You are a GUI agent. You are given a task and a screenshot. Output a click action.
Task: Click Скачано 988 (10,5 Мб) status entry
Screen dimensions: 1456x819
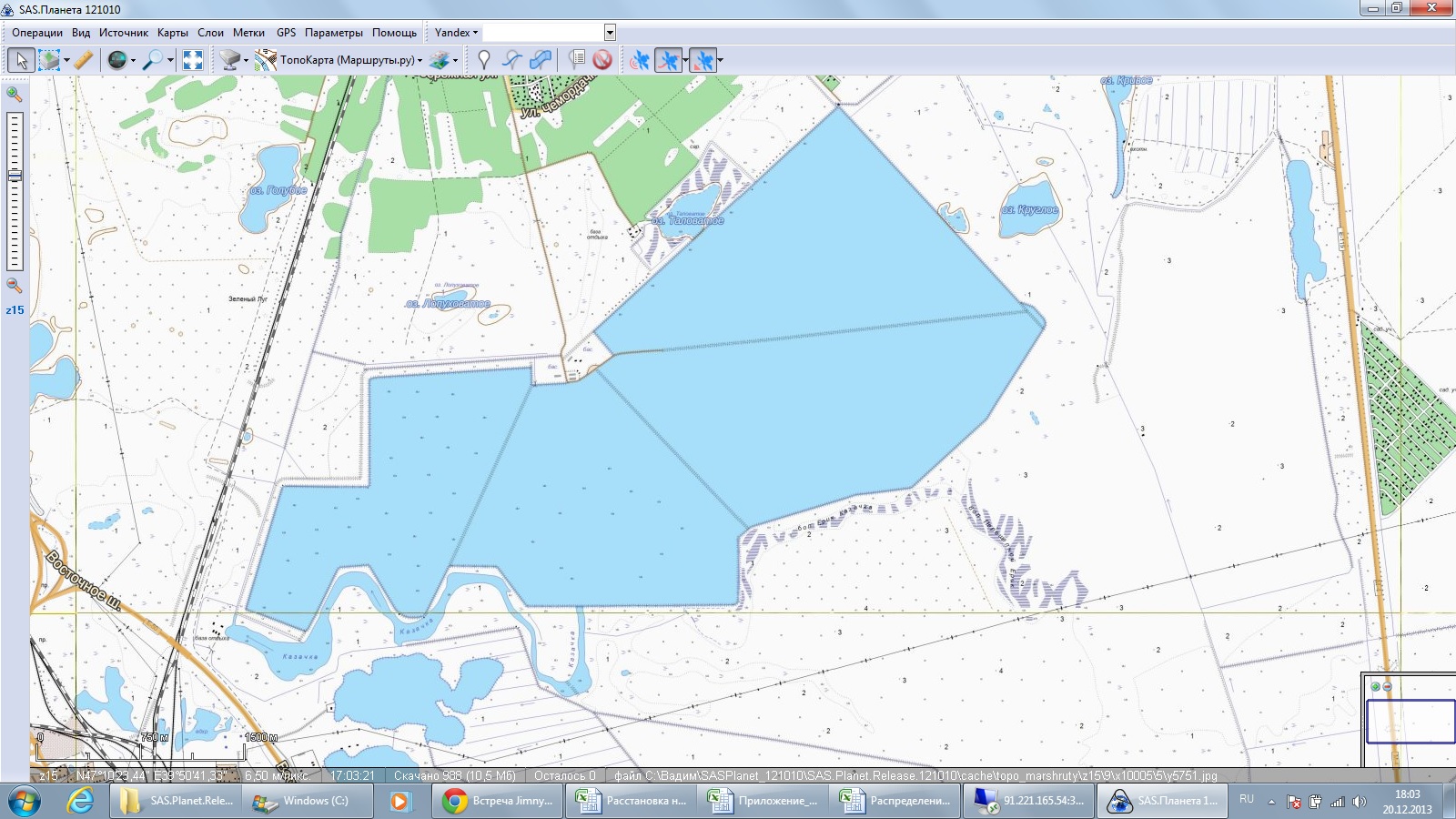click(455, 775)
